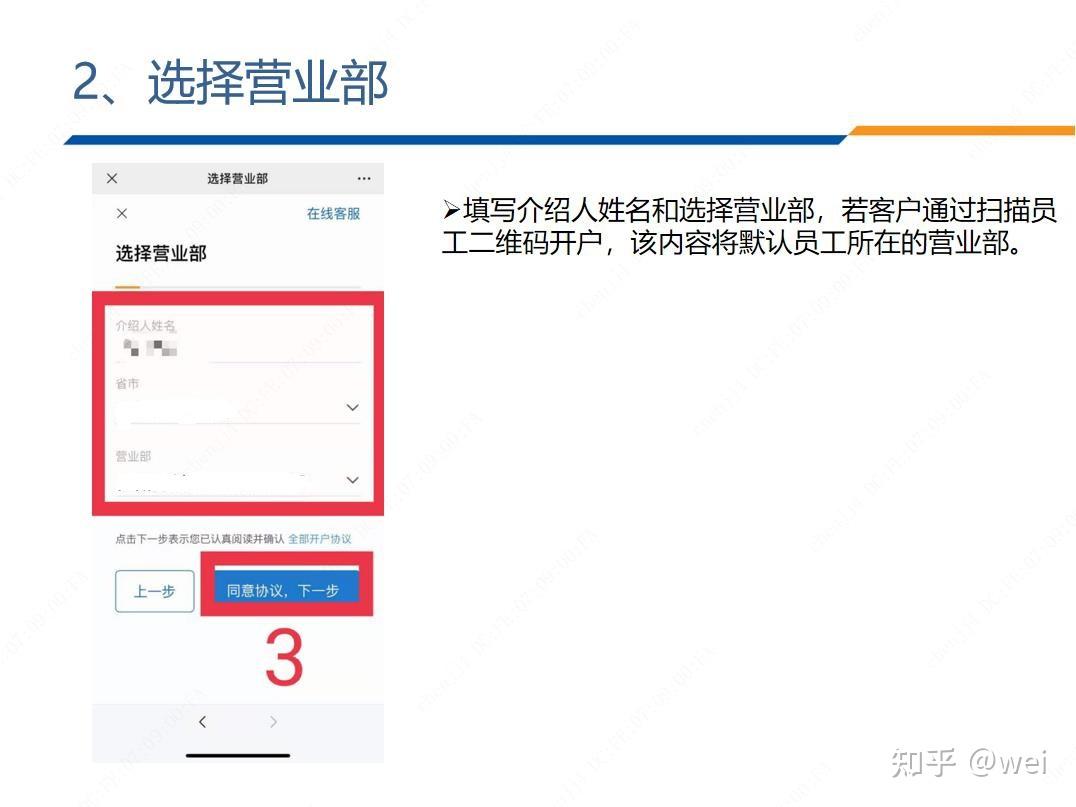1076x807 pixels.
Task: Click the 介绍人姓名 input field
Action: coord(237,348)
